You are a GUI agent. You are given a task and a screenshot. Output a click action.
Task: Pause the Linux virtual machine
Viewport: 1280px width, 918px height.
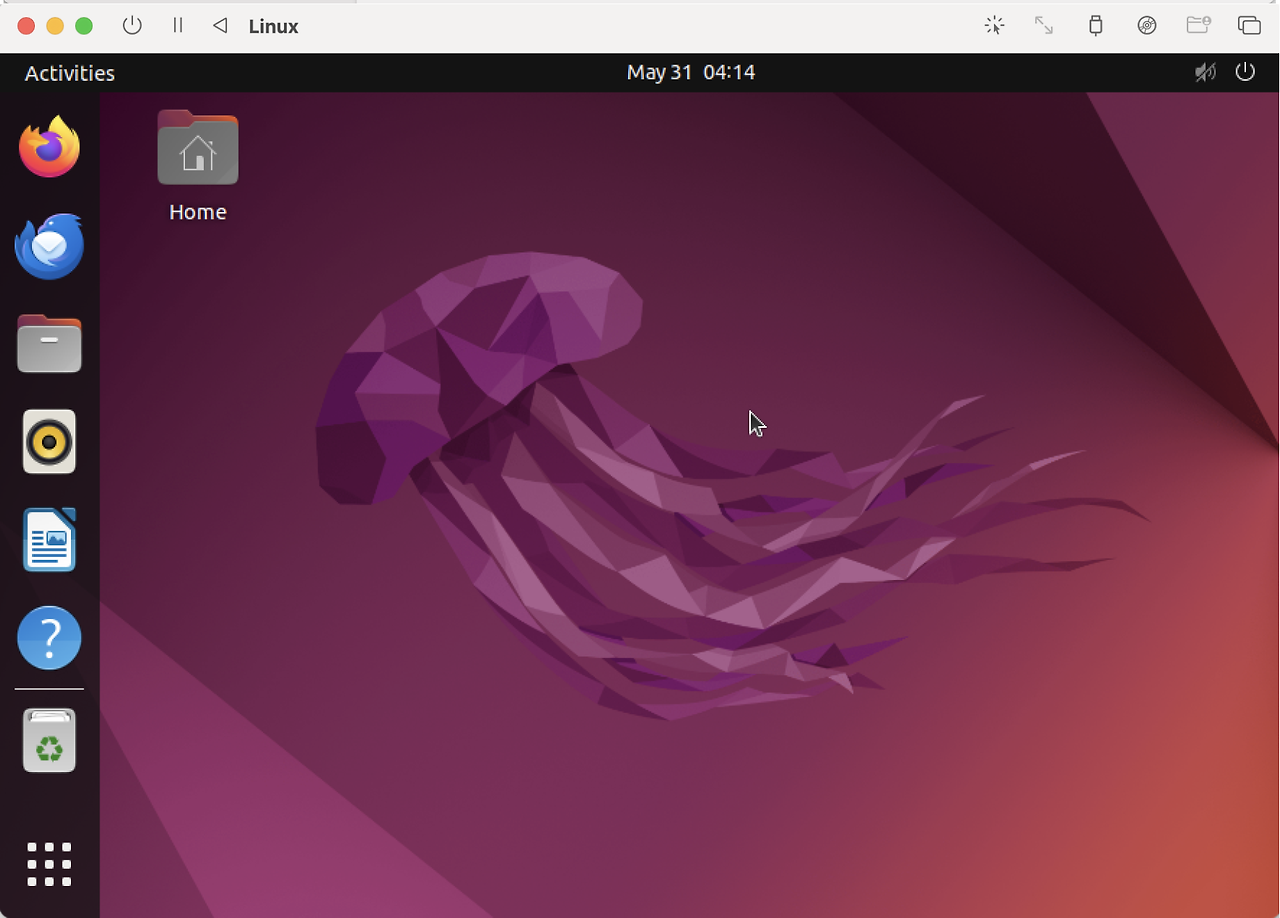coord(178,26)
